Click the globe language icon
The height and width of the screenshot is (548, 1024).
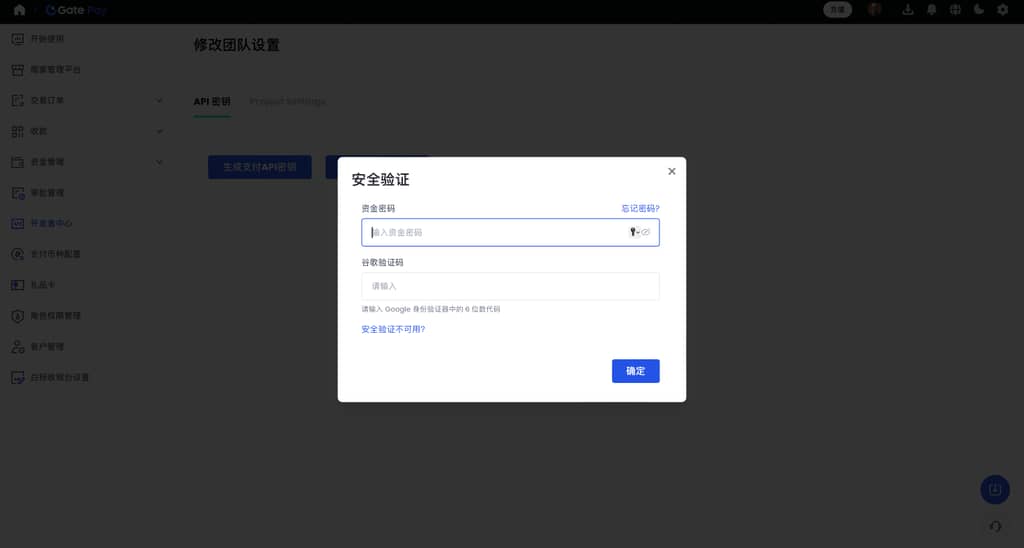click(955, 10)
